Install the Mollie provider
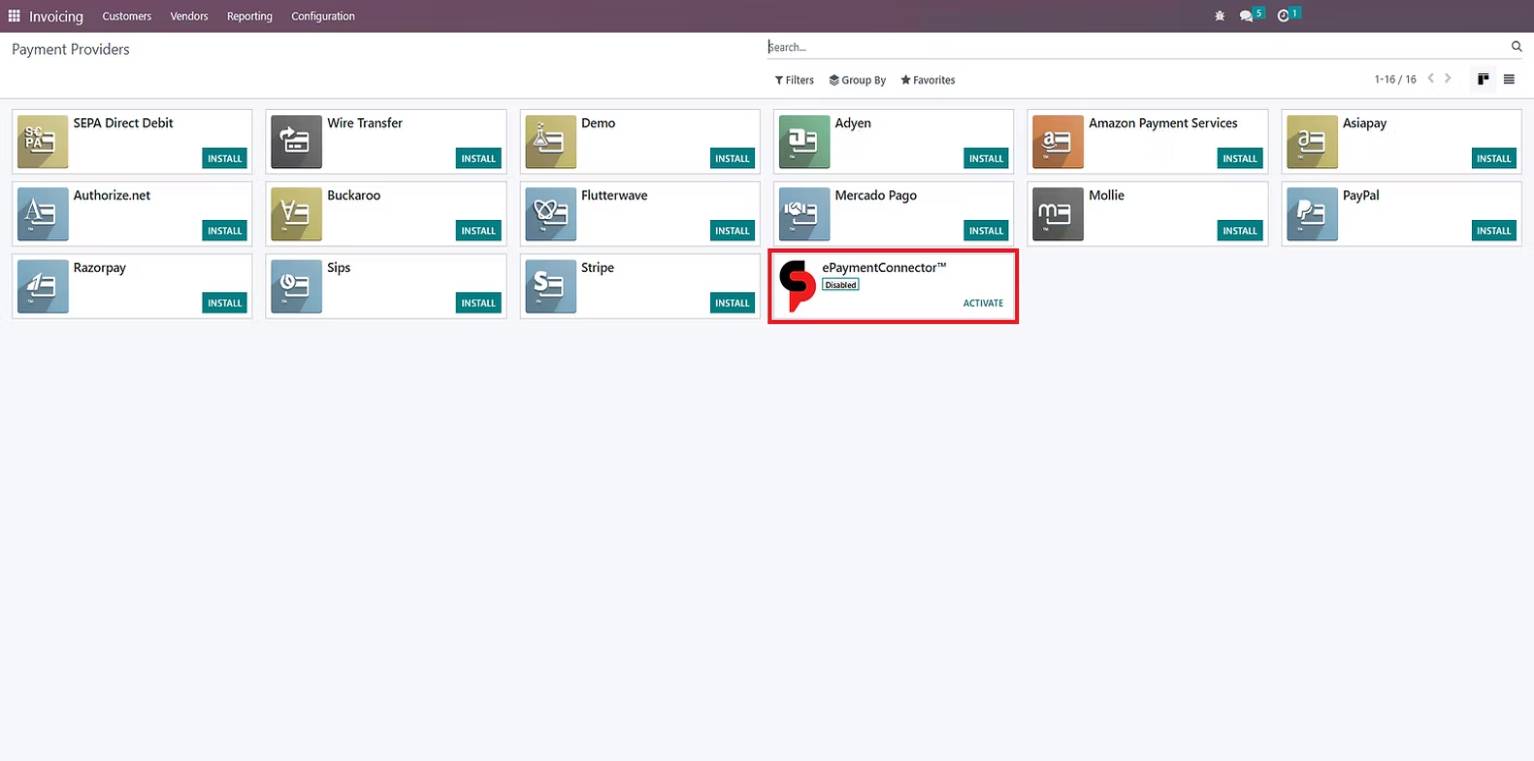1534x761 pixels. (x=1240, y=230)
